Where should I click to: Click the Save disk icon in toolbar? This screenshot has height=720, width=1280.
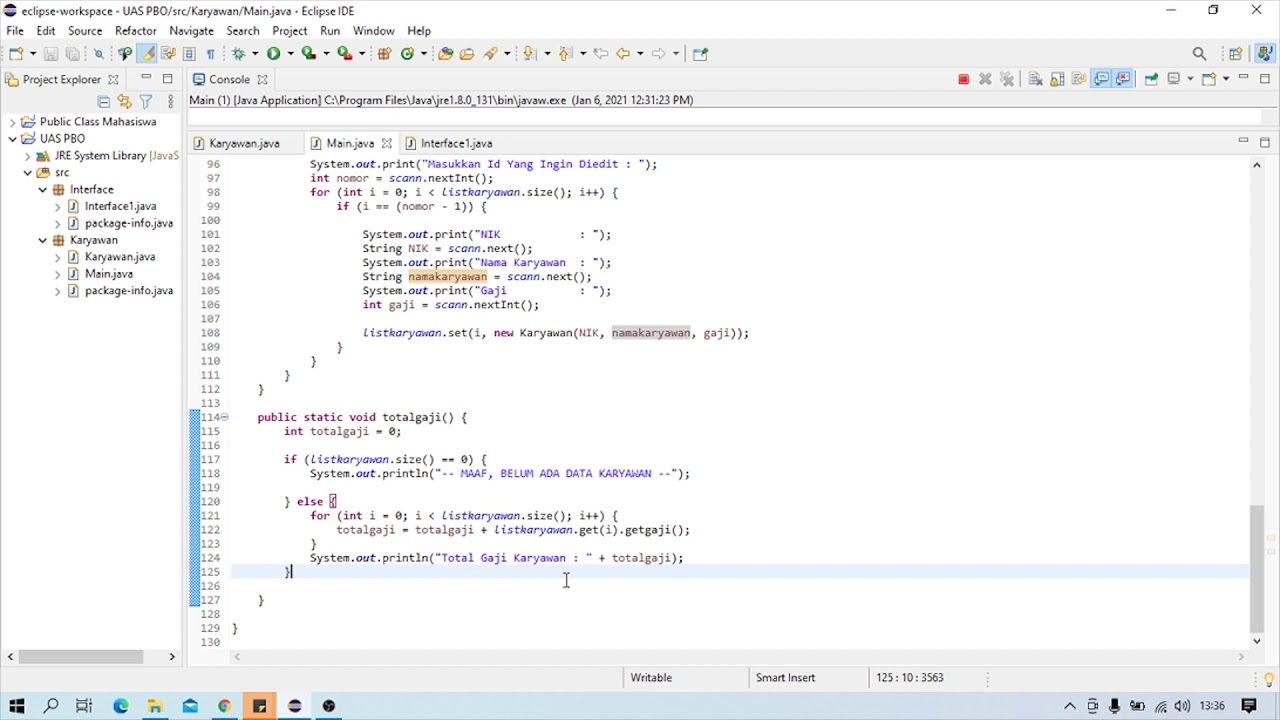pos(51,53)
